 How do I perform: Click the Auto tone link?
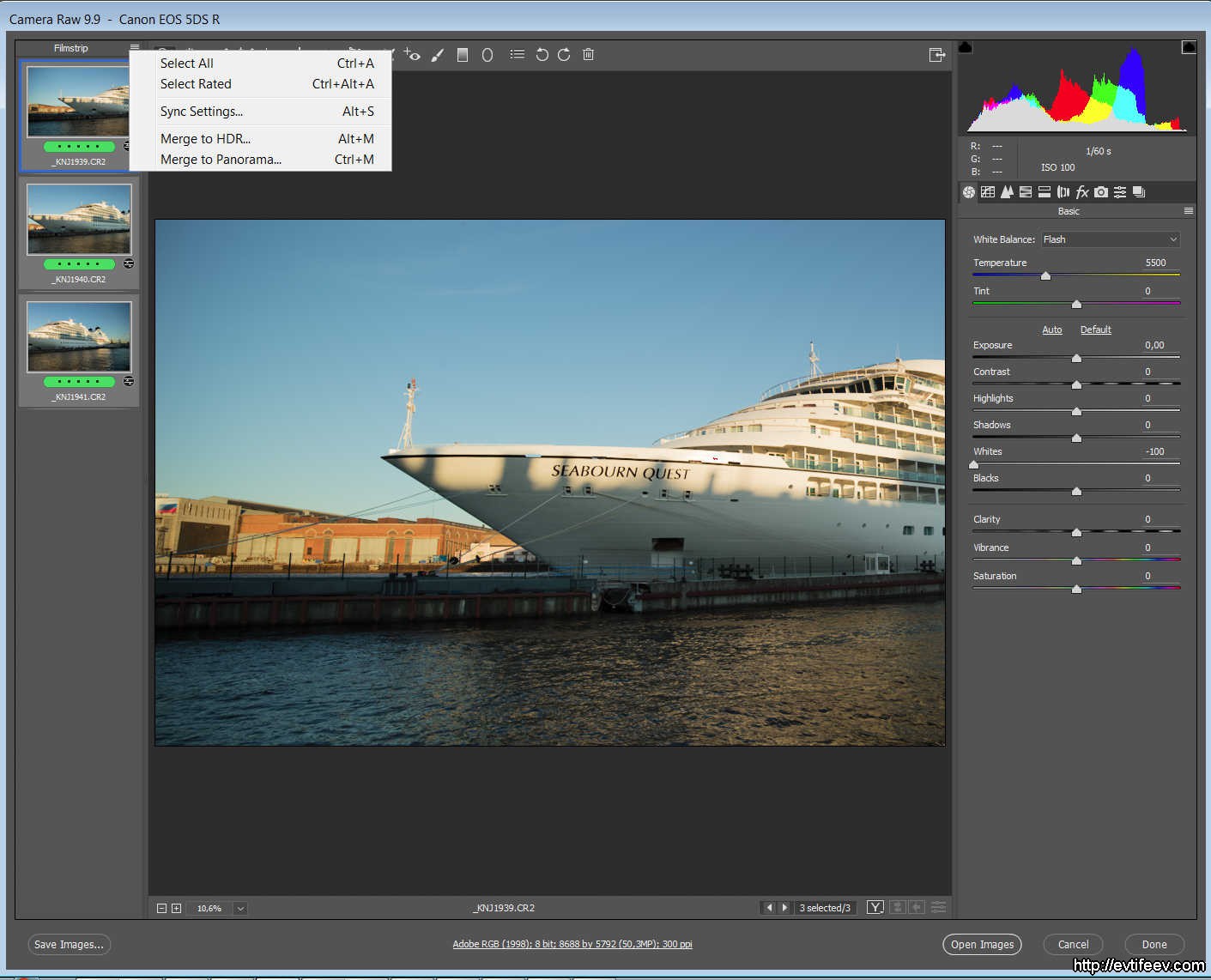(x=1052, y=330)
